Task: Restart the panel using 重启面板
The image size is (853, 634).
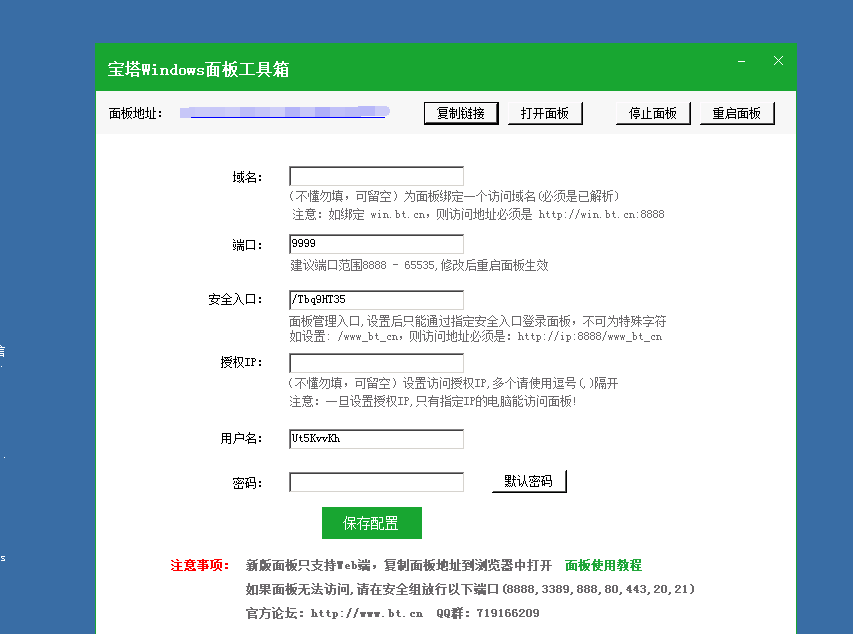Action: (737, 113)
